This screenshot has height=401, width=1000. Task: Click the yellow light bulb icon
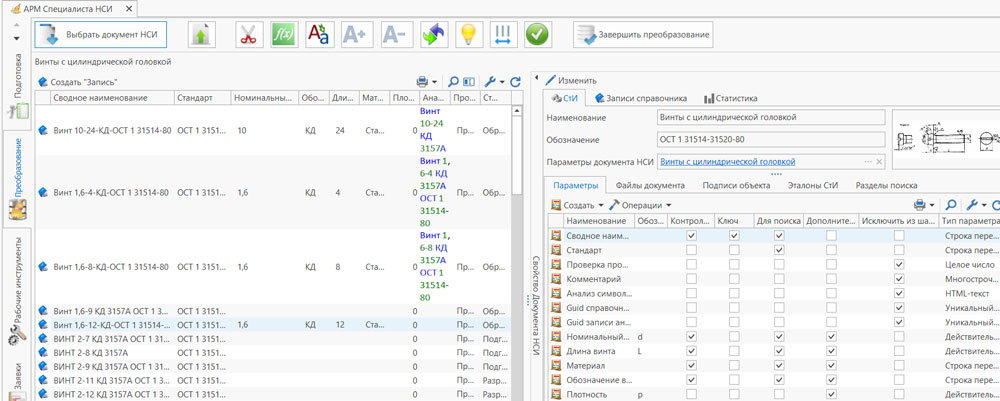click(x=470, y=35)
